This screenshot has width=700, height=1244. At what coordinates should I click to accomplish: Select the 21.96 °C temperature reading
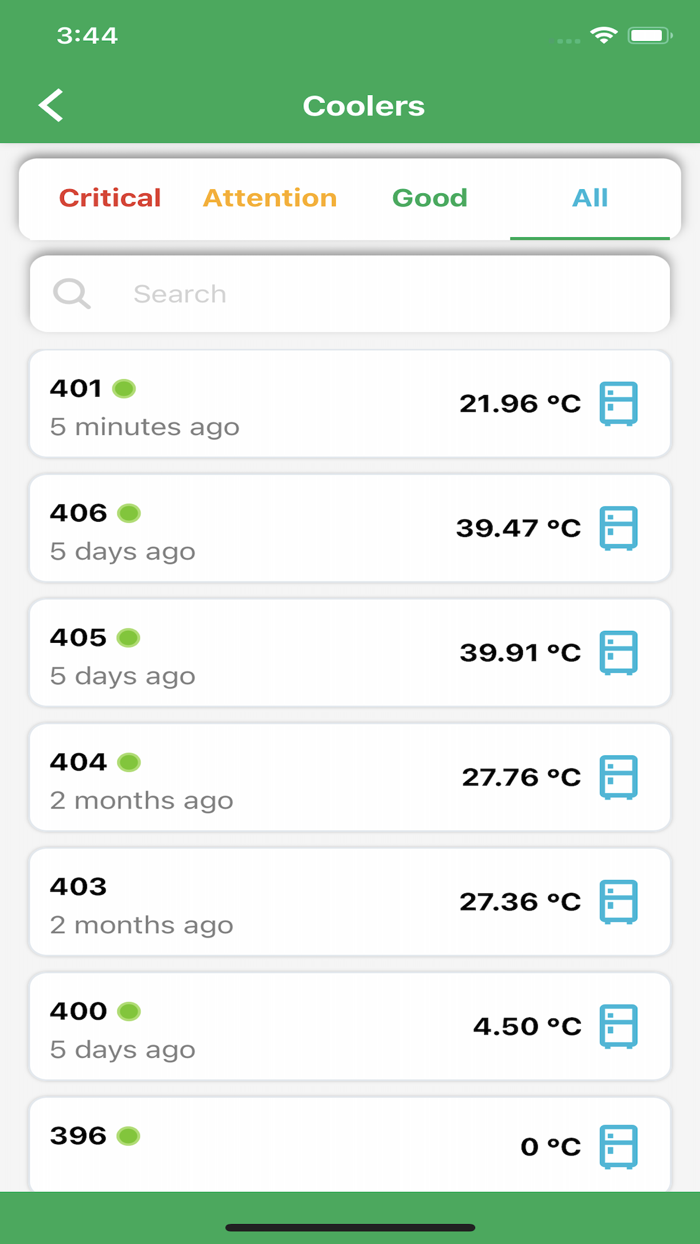pyautogui.click(x=519, y=403)
